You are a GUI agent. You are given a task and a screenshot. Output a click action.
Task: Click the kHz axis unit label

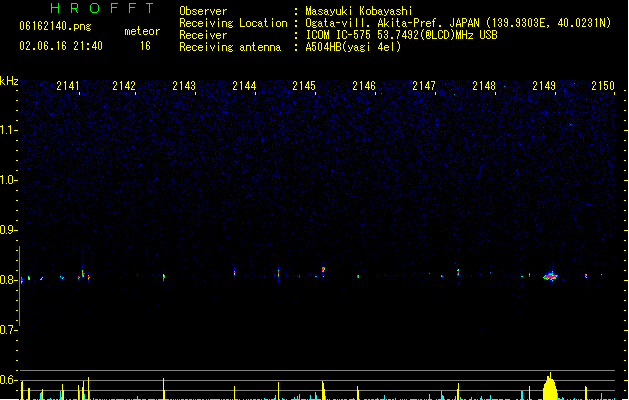tap(9, 81)
